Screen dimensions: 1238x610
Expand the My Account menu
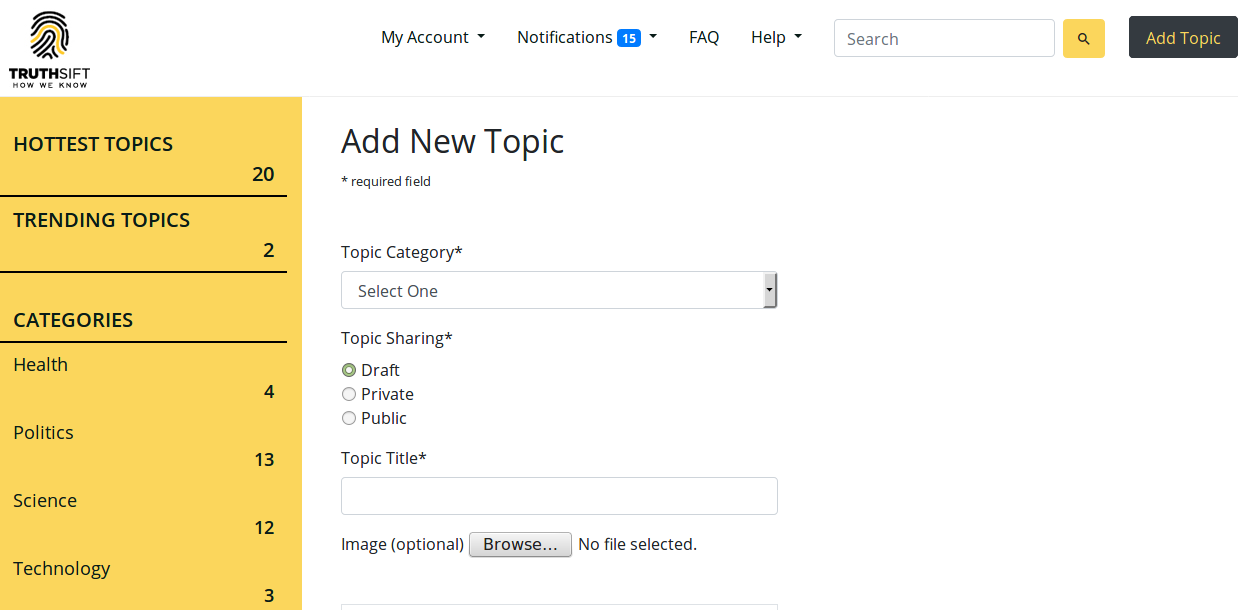432,38
